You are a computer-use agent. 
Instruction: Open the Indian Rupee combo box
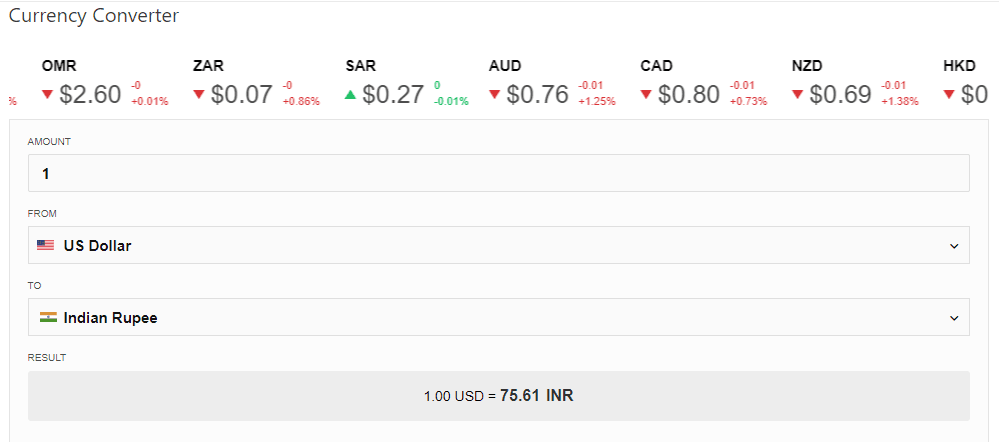(x=498, y=317)
